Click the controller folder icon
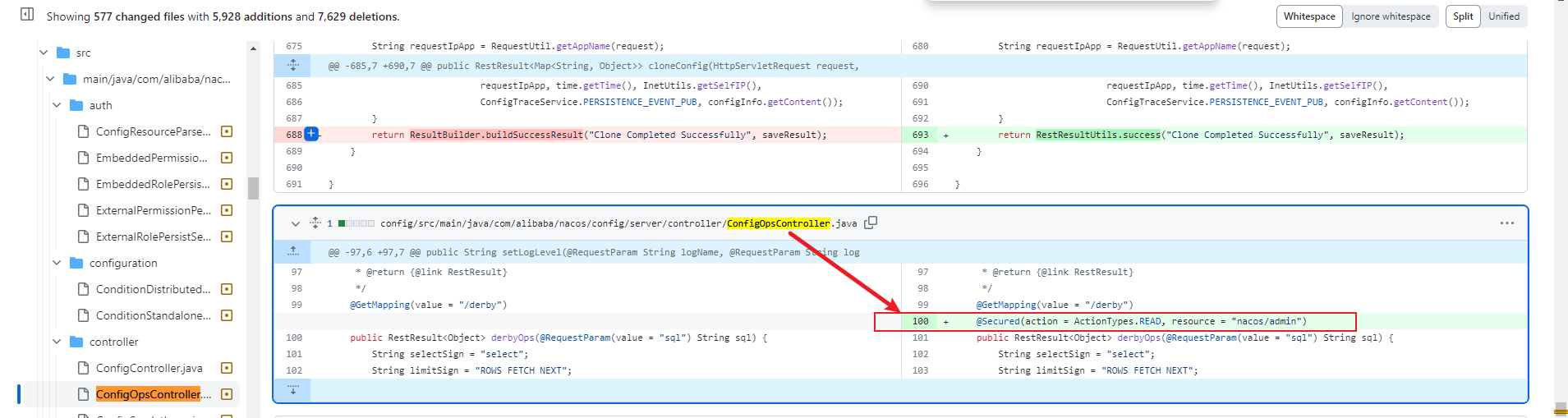The image size is (1568, 418). coord(76,342)
